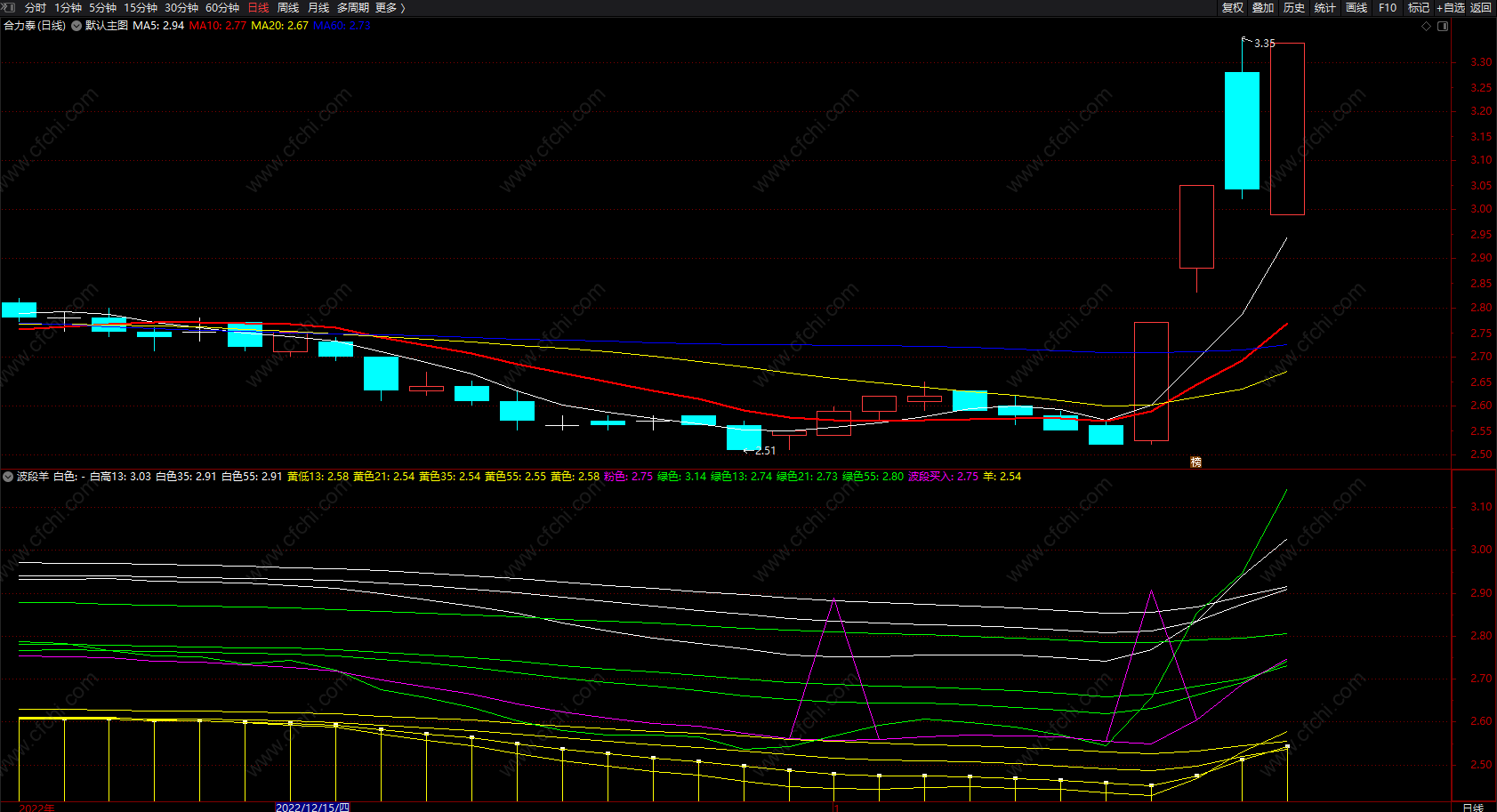Image resolution: width=1497 pixels, height=812 pixels.
Task: Click the diamond icon above the price axis
Action: click(x=1427, y=26)
